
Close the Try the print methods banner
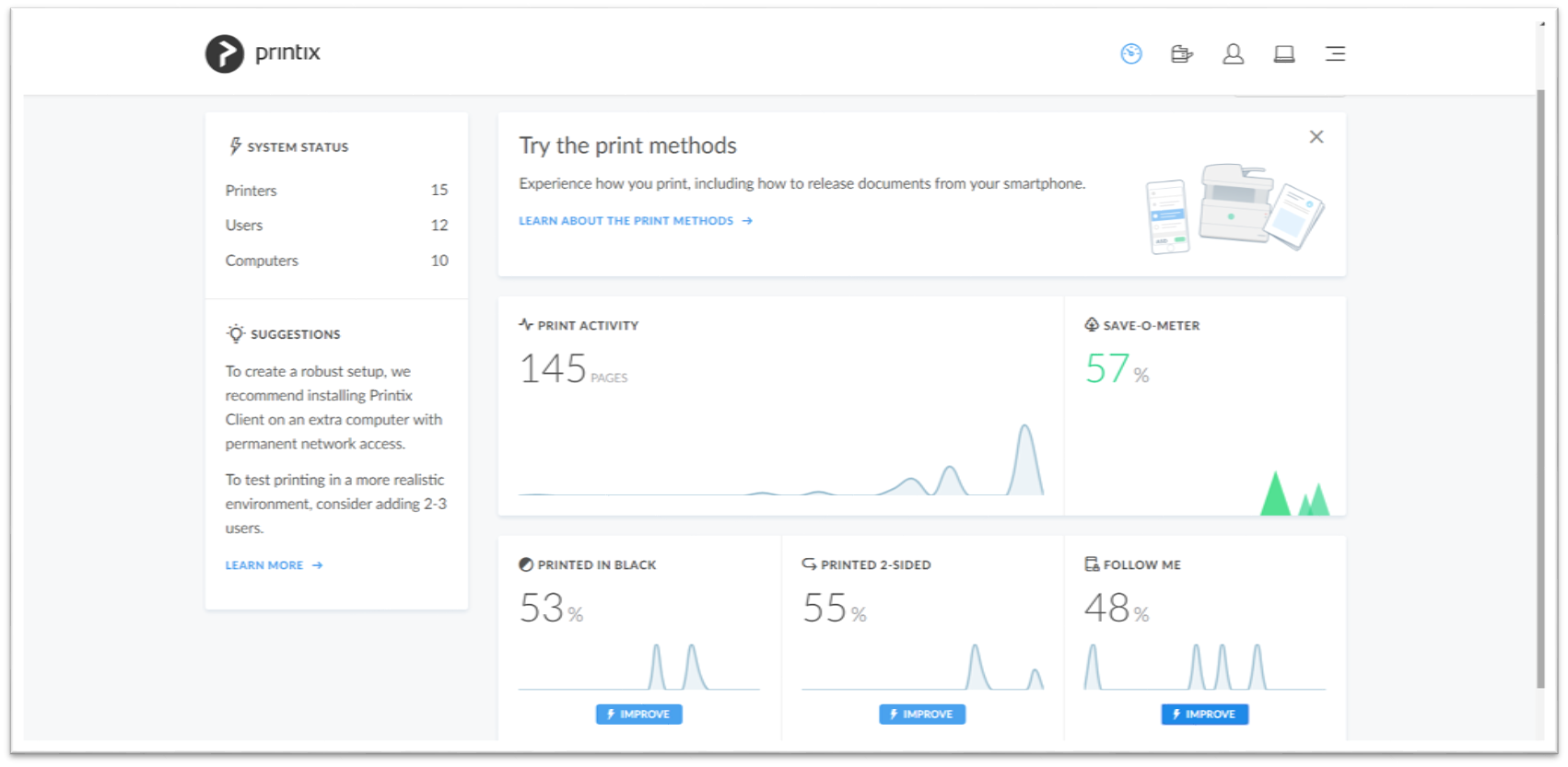pos(1316,137)
